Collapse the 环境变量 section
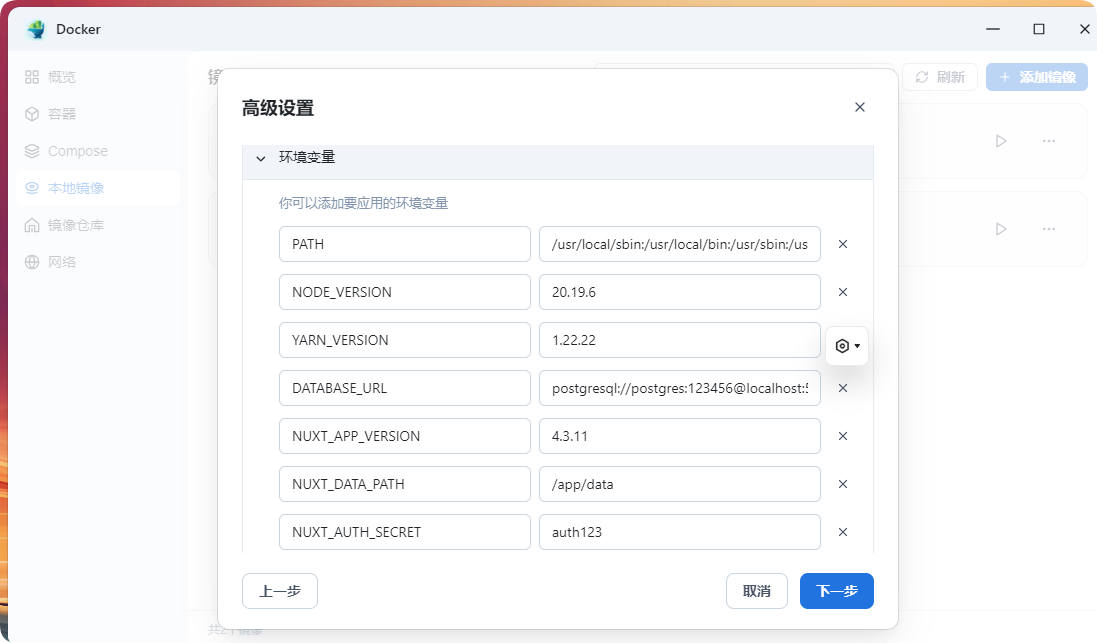 (261, 158)
